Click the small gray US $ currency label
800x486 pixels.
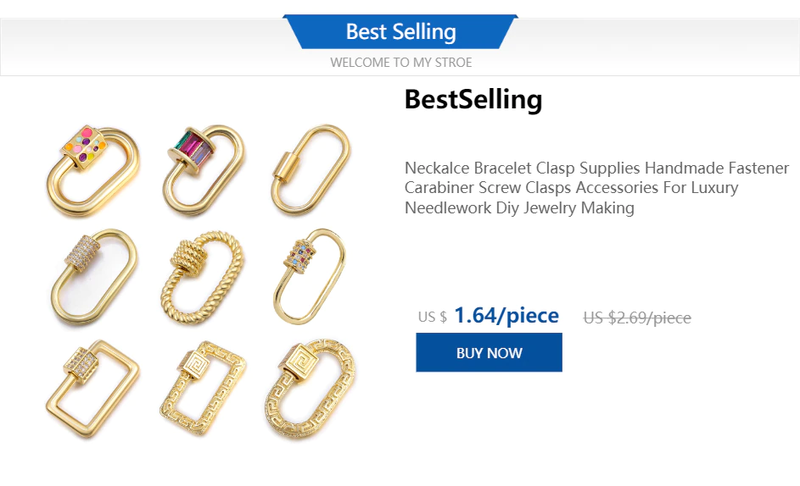[x=432, y=317]
